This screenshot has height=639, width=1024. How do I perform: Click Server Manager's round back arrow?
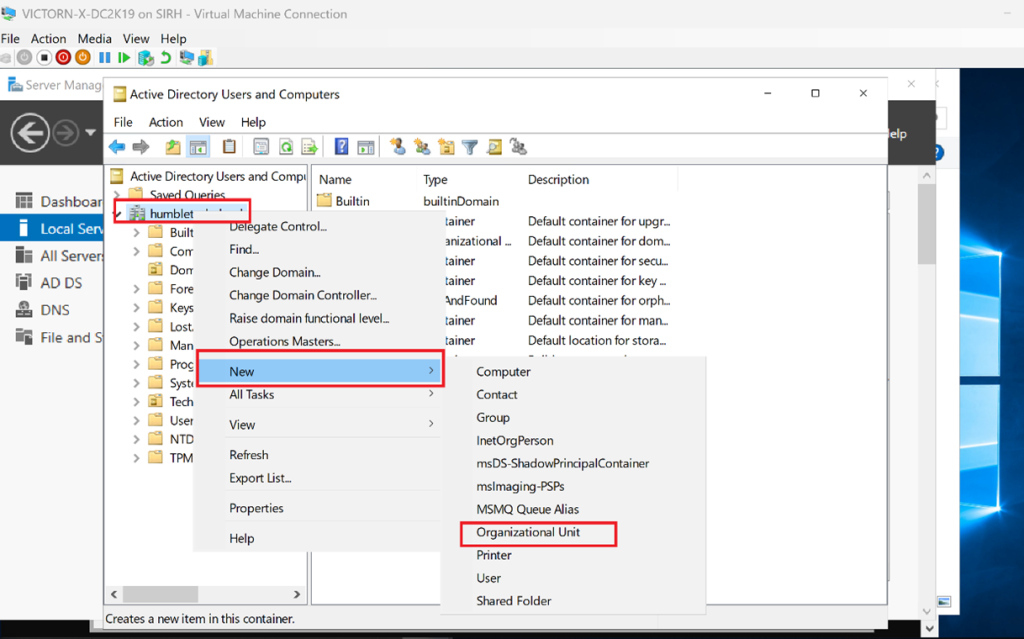tap(30, 133)
